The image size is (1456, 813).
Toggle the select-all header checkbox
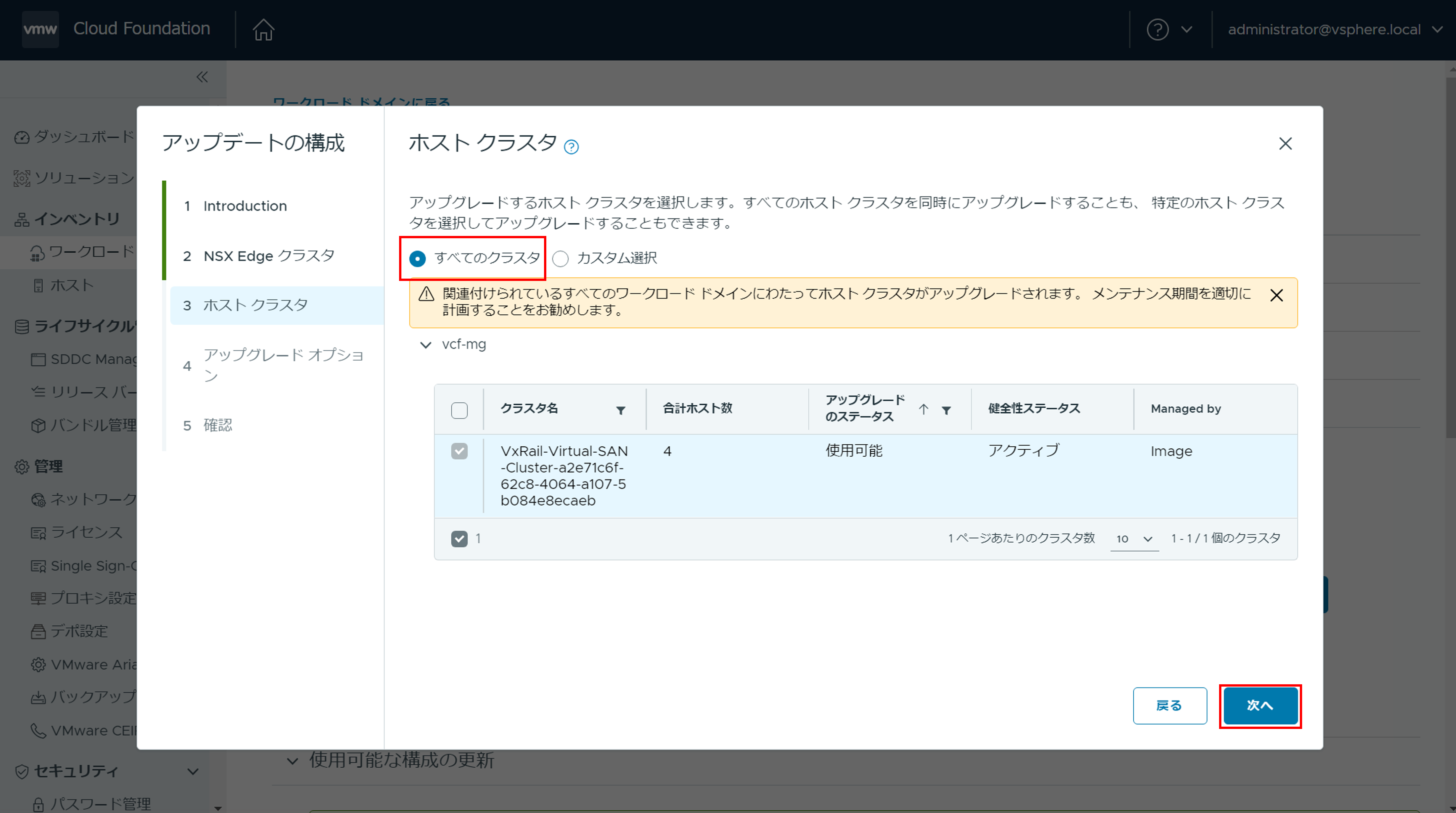click(460, 410)
